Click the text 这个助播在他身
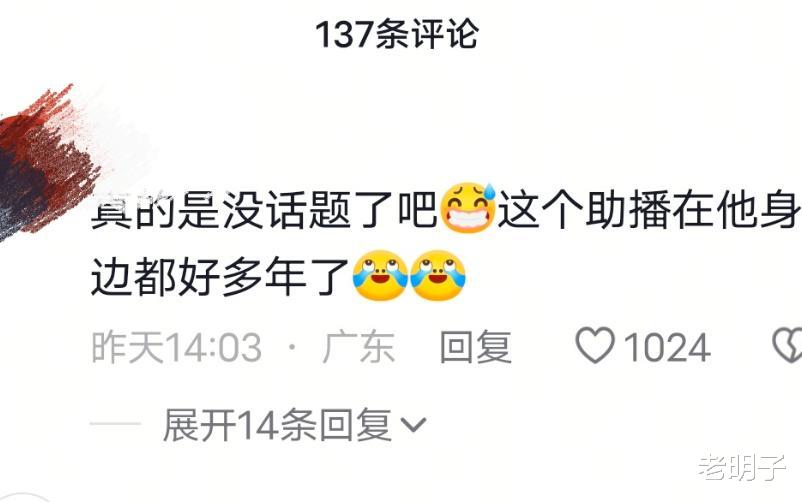This screenshot has width=802, height=502. click(x=650, y=209)
